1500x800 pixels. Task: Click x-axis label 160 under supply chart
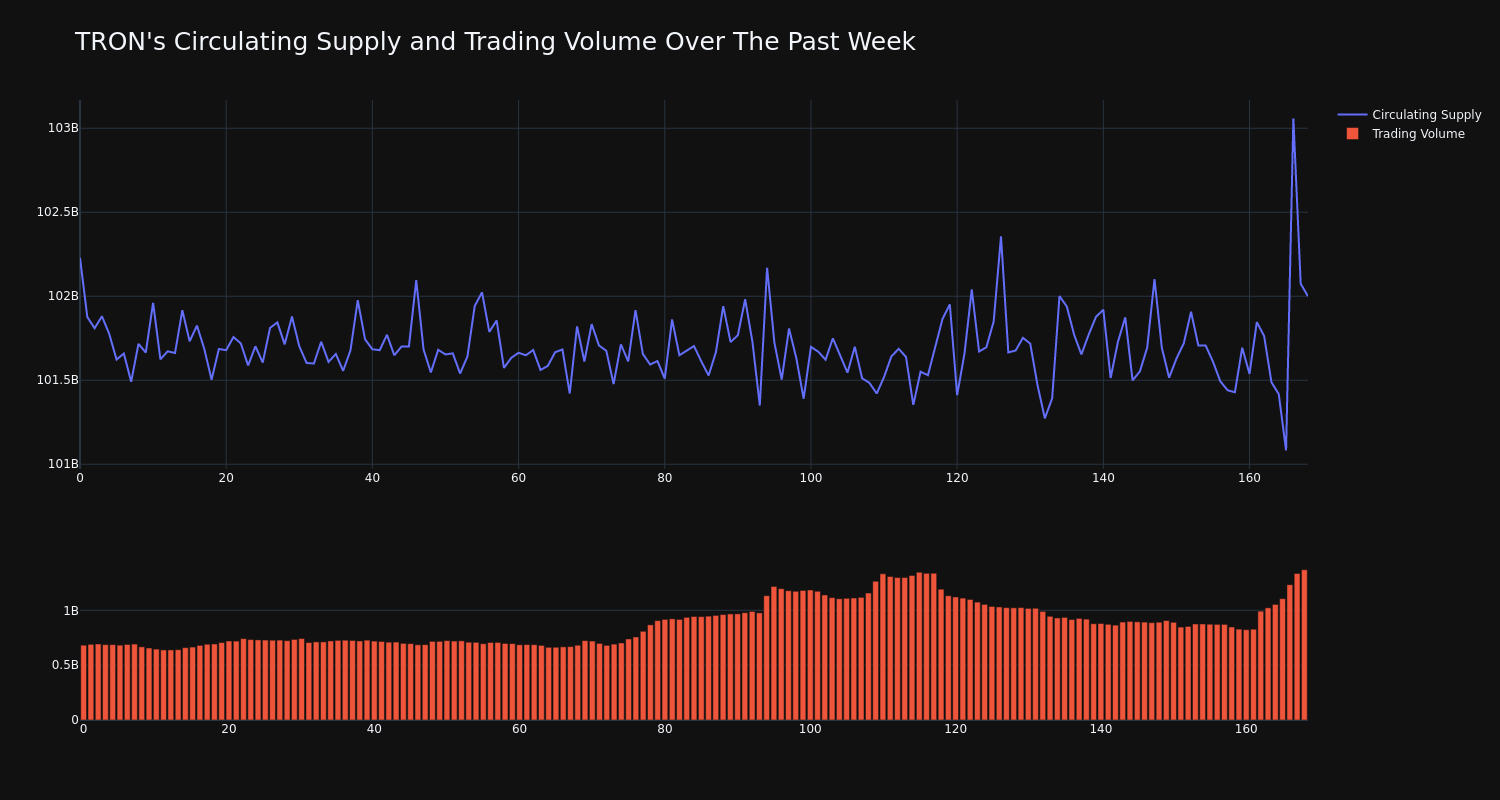coord(1249,478)
